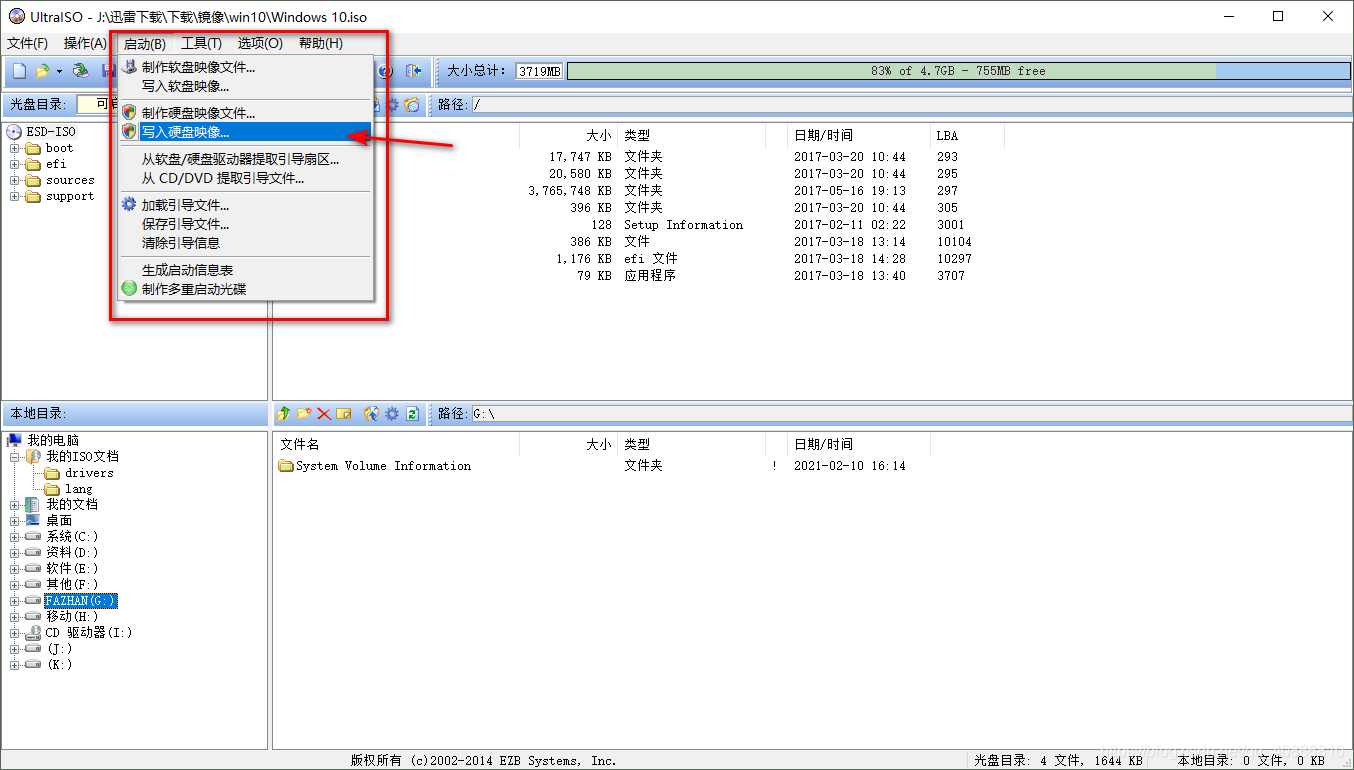
Task: Expand the boot folder node
Action: [15, 148]
